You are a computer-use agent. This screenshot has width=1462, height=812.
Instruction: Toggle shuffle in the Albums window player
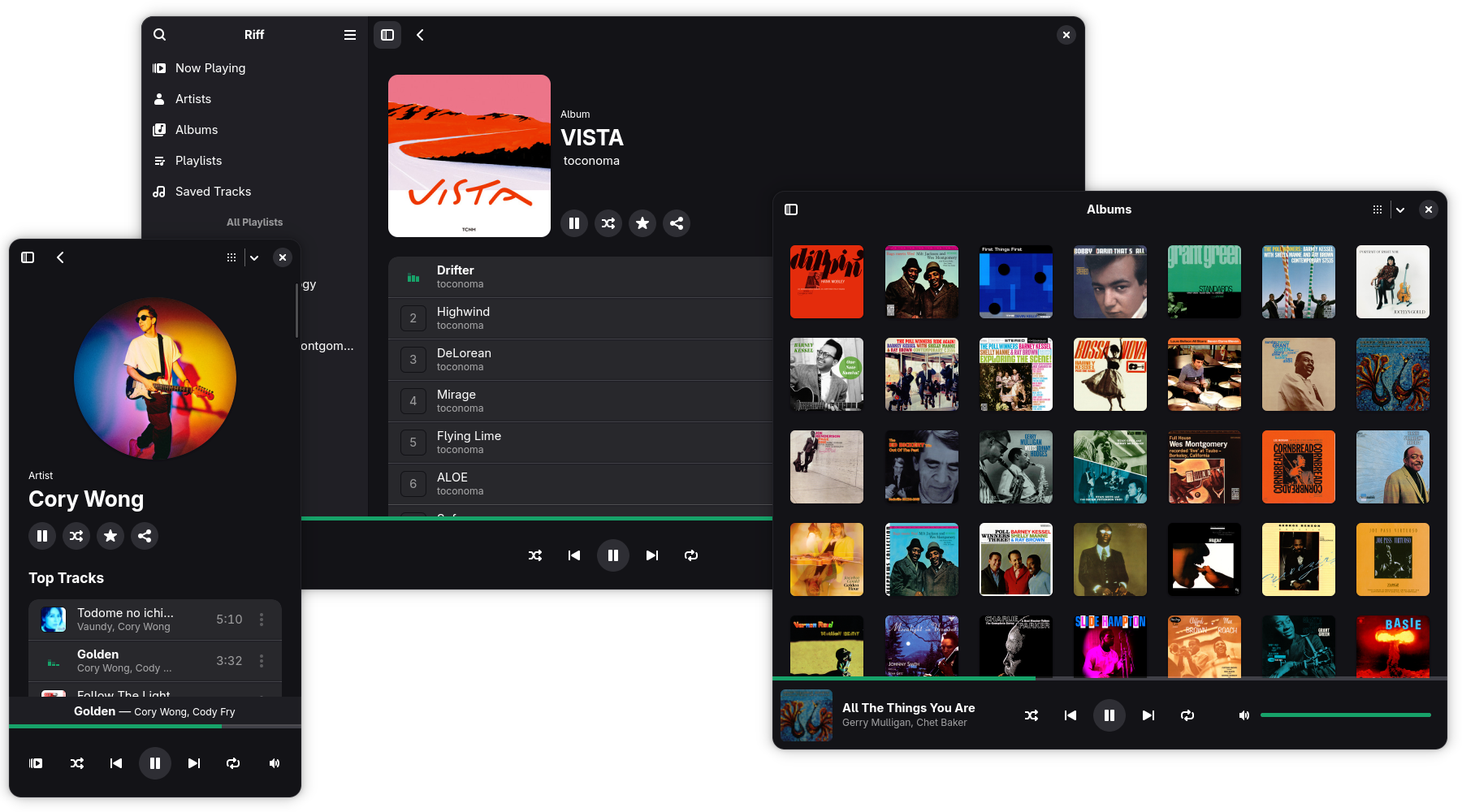1032,715
